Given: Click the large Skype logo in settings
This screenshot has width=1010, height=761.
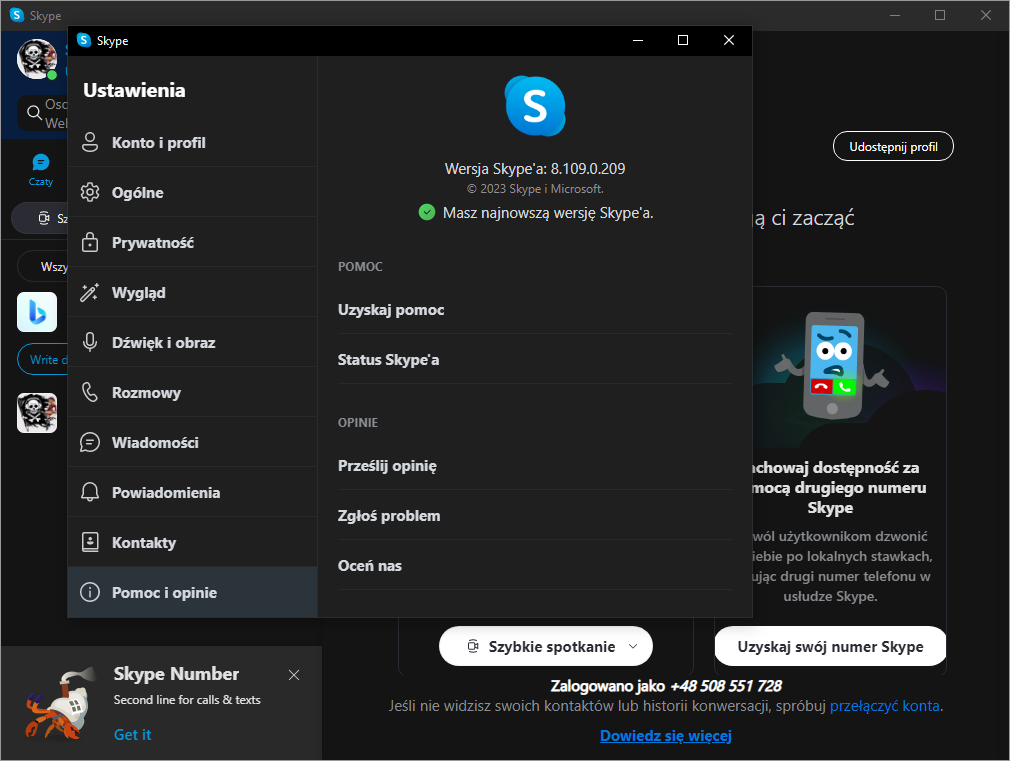Looking at the screenshot, I should coord(535,106).
